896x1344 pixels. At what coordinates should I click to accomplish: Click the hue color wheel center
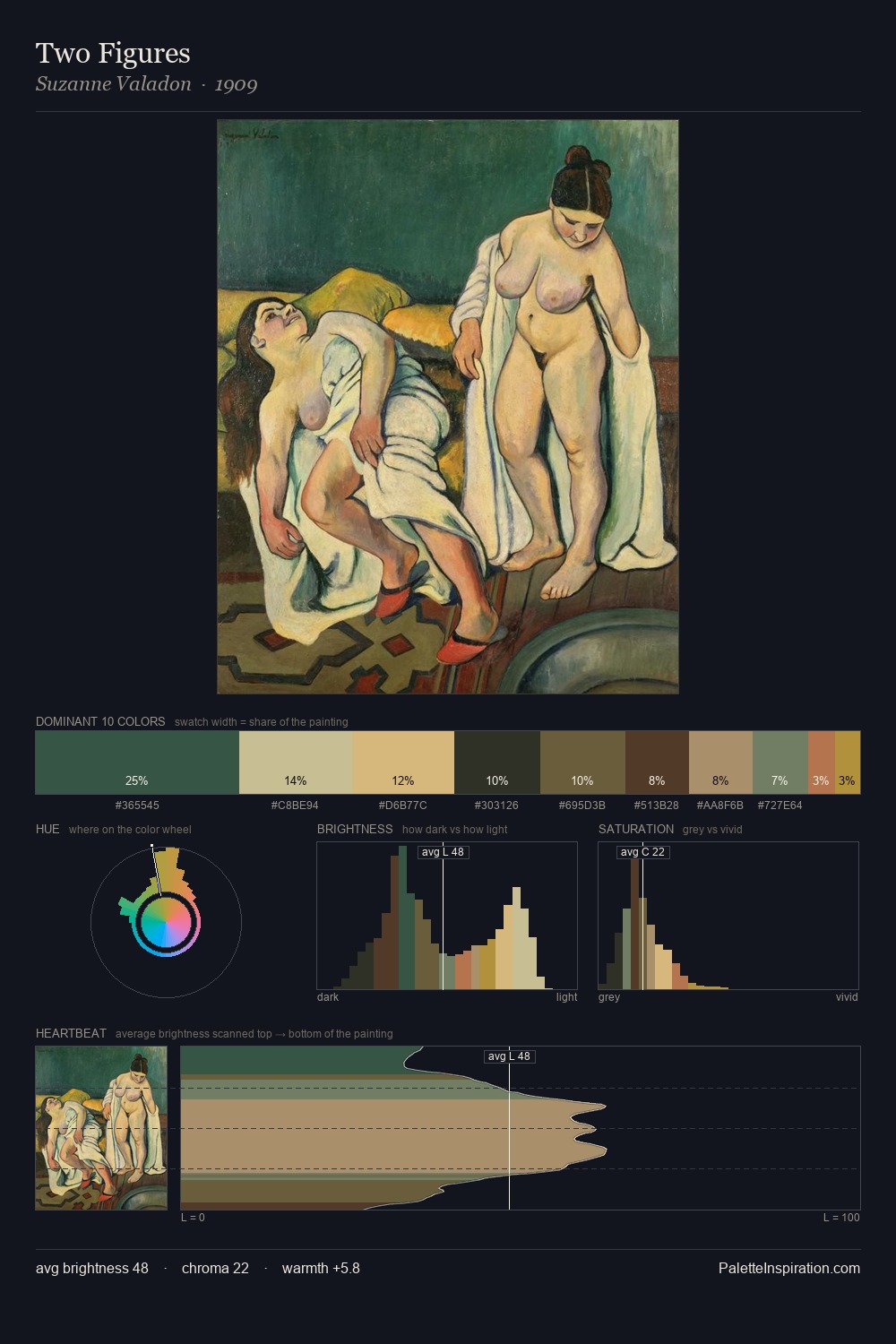(x=166, y=922)
